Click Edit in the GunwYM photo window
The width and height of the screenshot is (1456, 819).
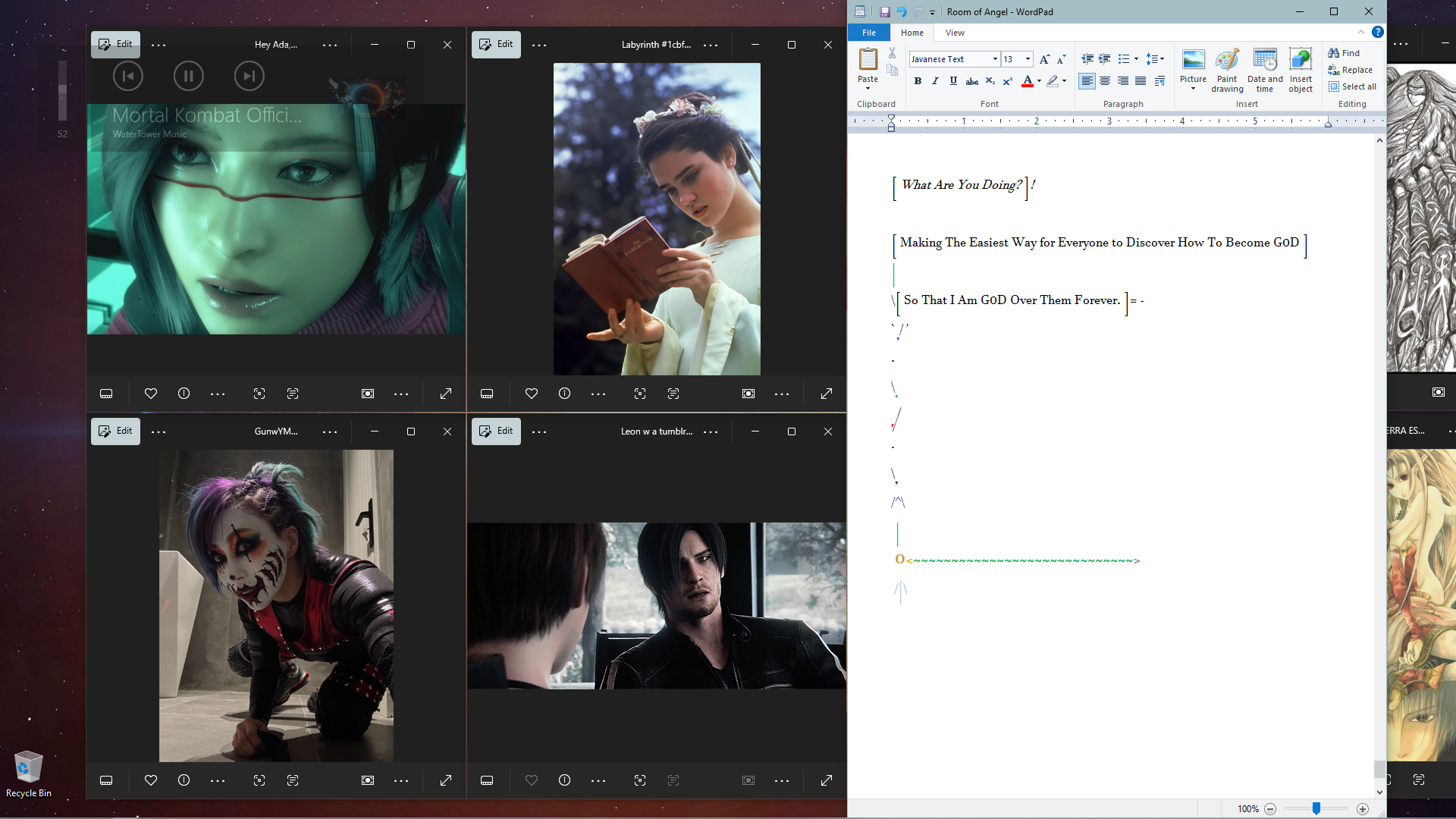[x=115, y=431]
